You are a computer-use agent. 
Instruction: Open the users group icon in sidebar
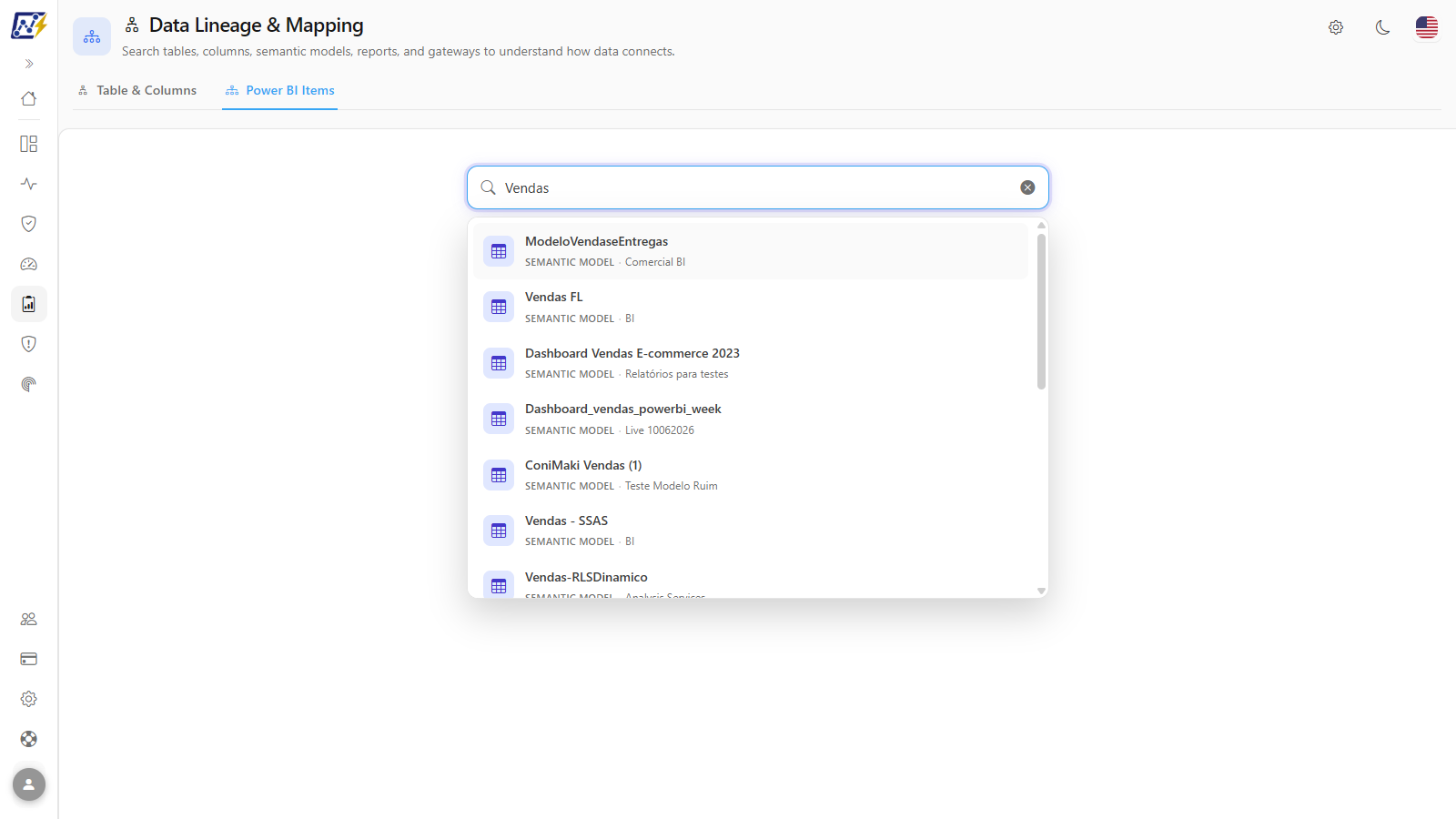[x=29, y=619]
